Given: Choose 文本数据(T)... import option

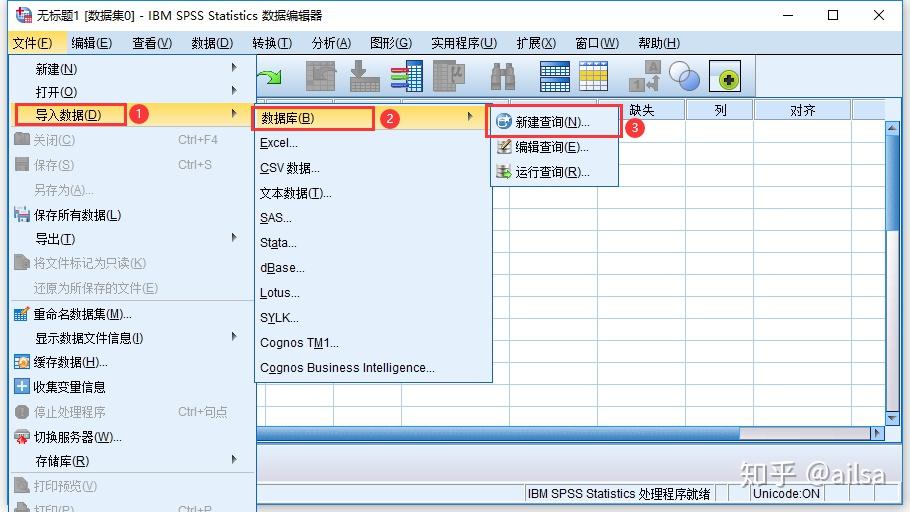Looking at the screenshot, I should click(x=373, y=193).
